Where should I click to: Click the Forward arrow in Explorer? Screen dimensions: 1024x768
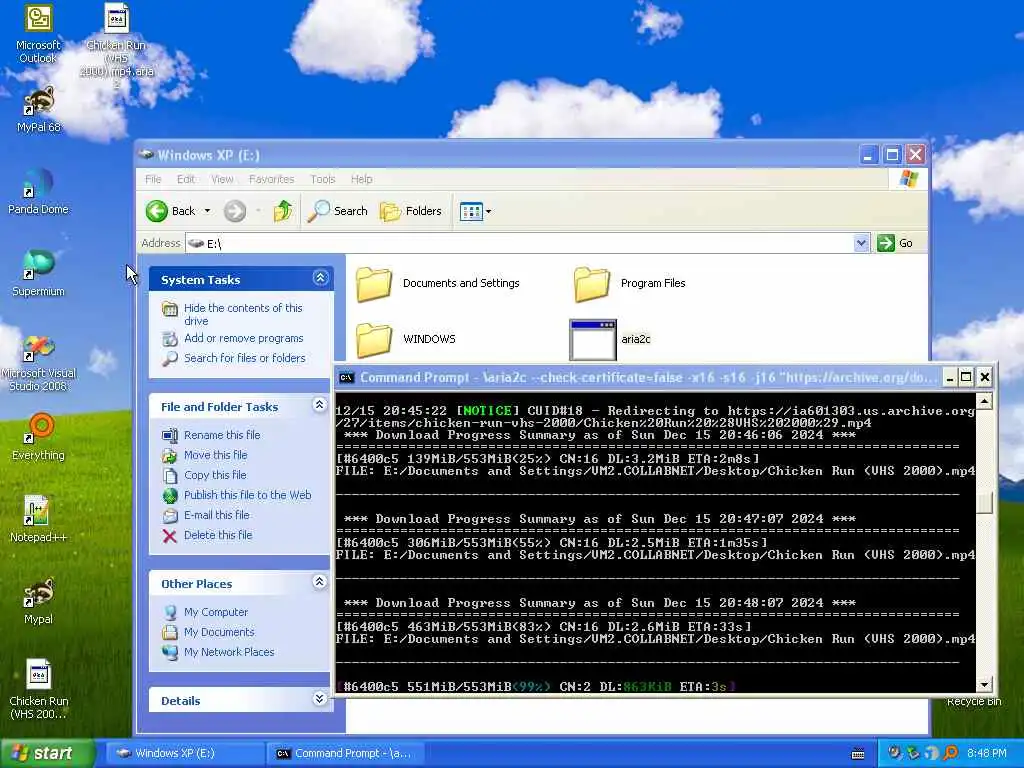click(234, 211)
